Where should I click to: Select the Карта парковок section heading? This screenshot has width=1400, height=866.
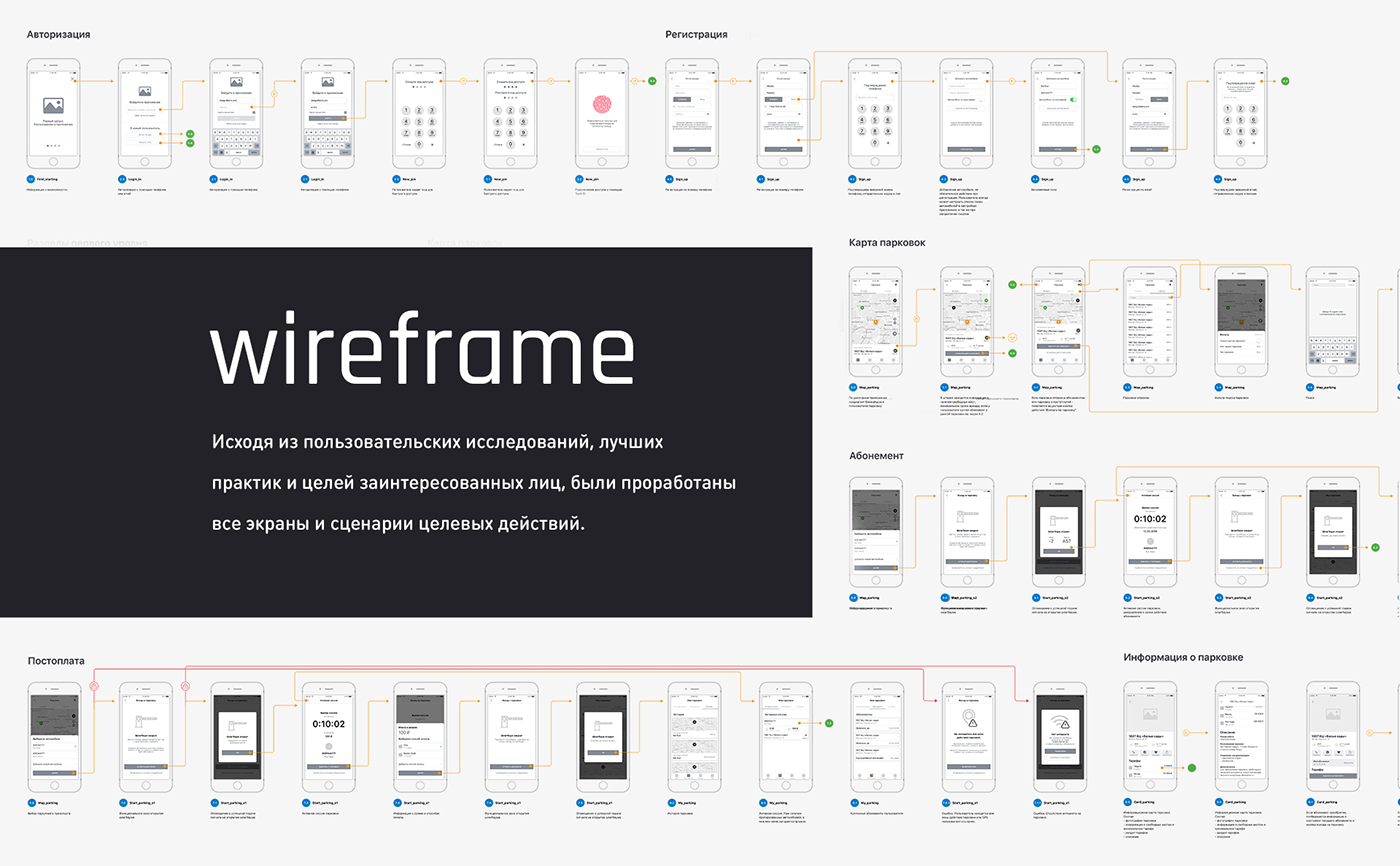pyautogui.click(x=887, y=242)
